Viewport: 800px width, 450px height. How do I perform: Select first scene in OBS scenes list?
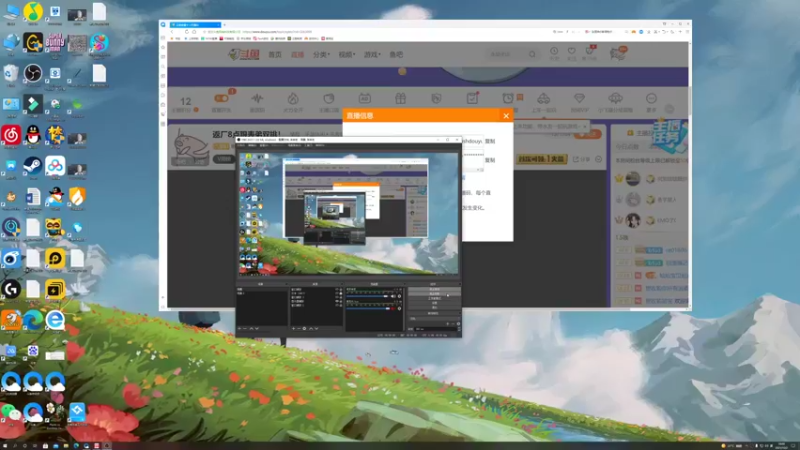pos(261,289)
